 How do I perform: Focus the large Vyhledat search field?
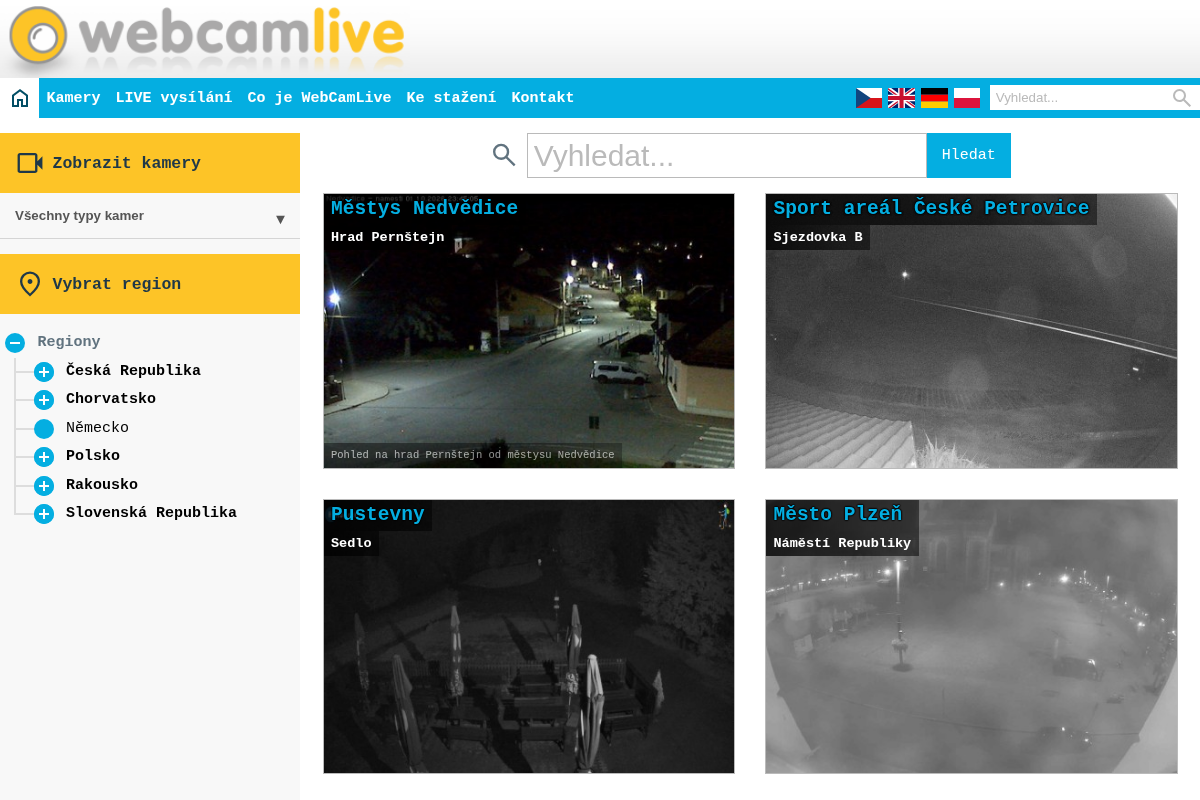pos(727,155)
